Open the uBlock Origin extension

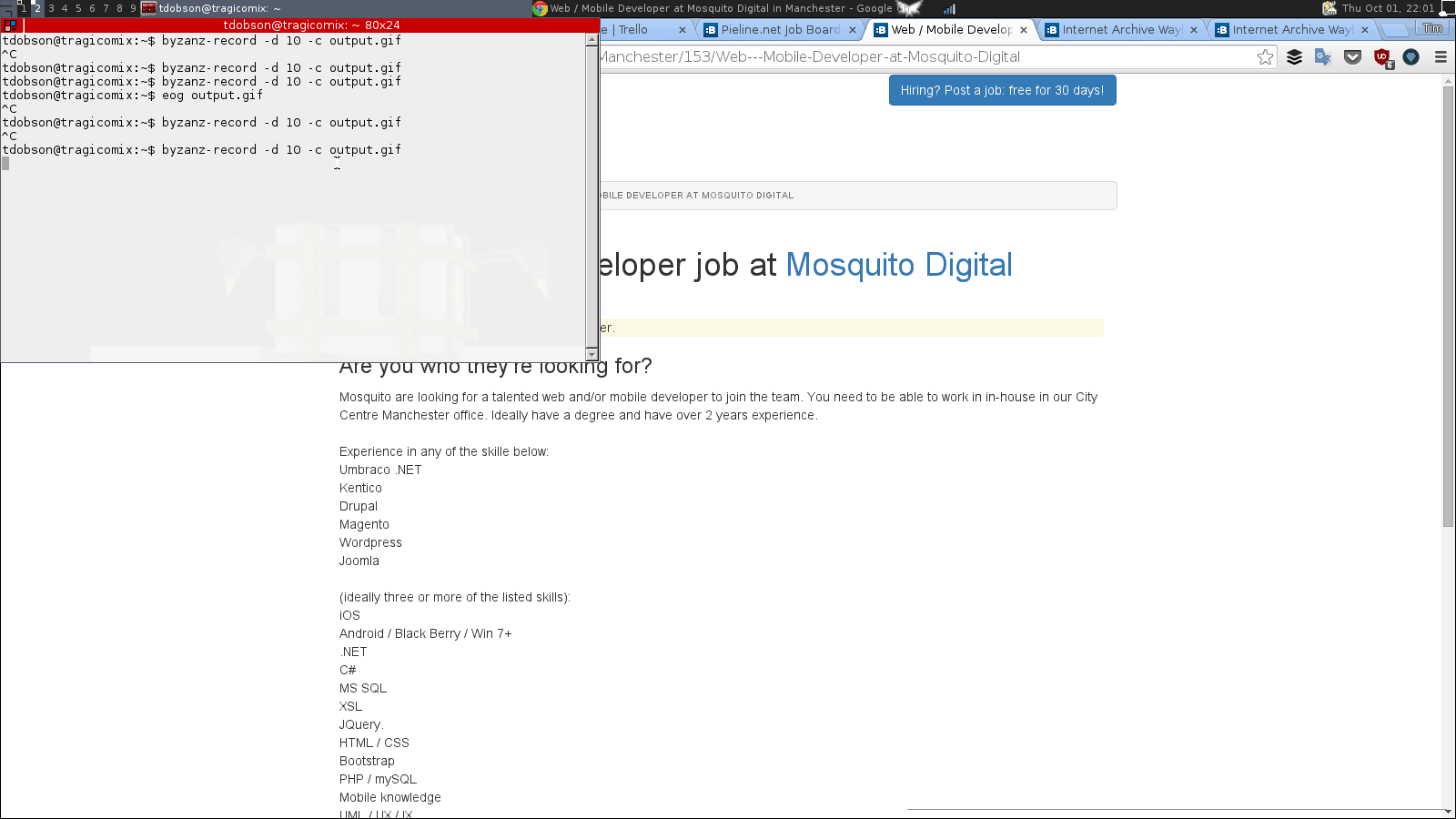[1382, 57]
